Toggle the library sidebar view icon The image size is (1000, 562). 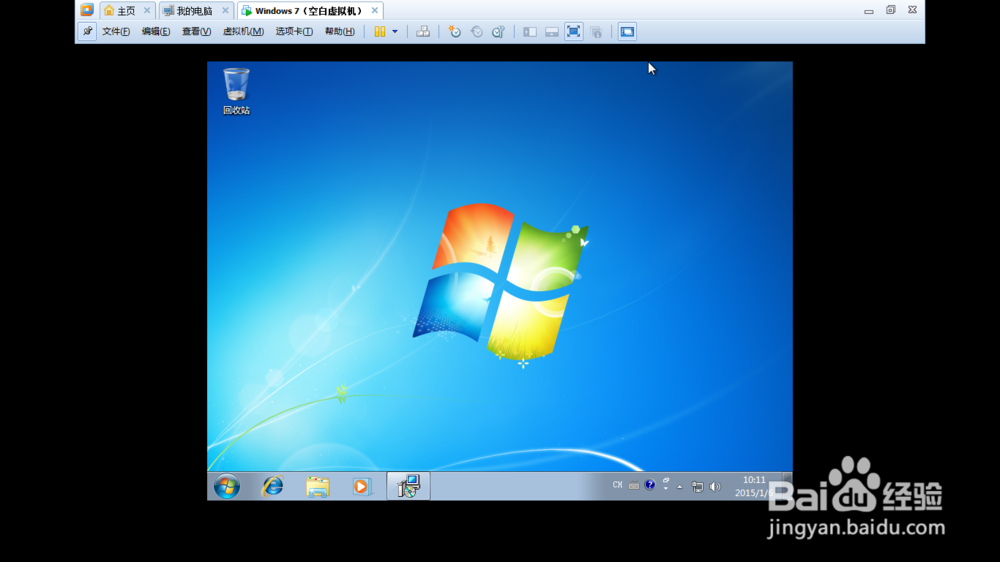point(529,31)
